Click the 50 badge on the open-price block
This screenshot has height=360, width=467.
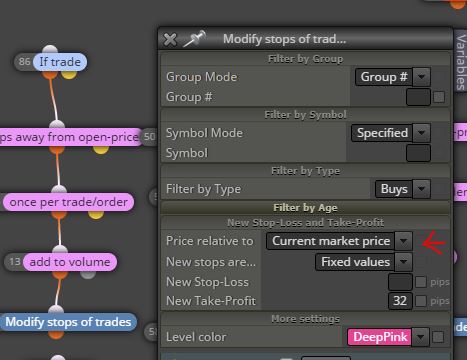tap(149, 137)
